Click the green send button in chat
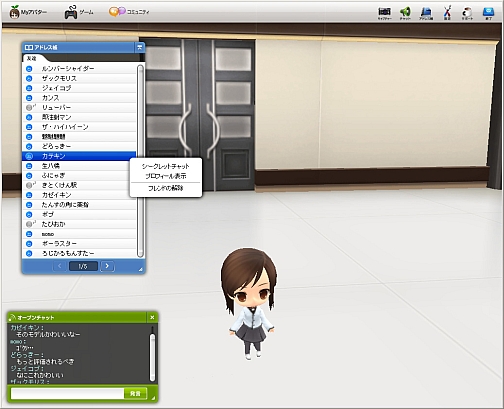The height and width of the screenshot is (409, 504). (x=135, y=393)
